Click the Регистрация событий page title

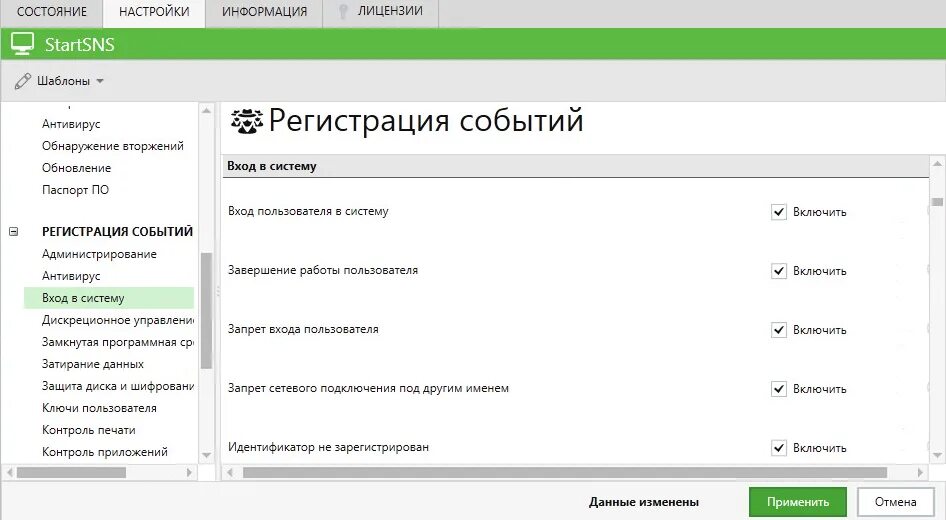(x=426, y=120)
